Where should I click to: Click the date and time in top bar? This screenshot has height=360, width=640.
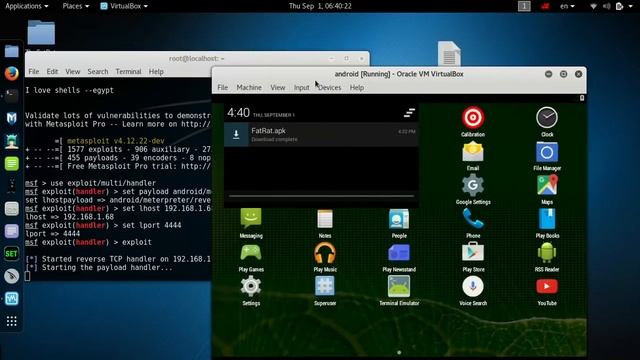pyautogui.click(x=320, y=6)
